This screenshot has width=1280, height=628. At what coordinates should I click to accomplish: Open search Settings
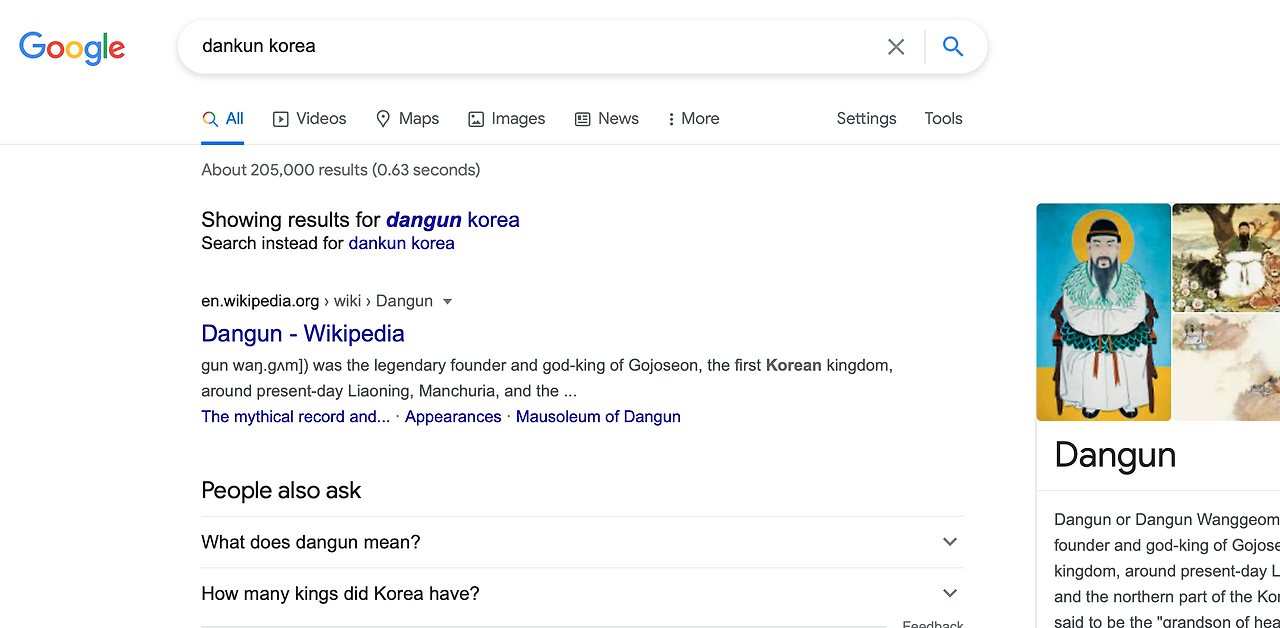[866, 118]
